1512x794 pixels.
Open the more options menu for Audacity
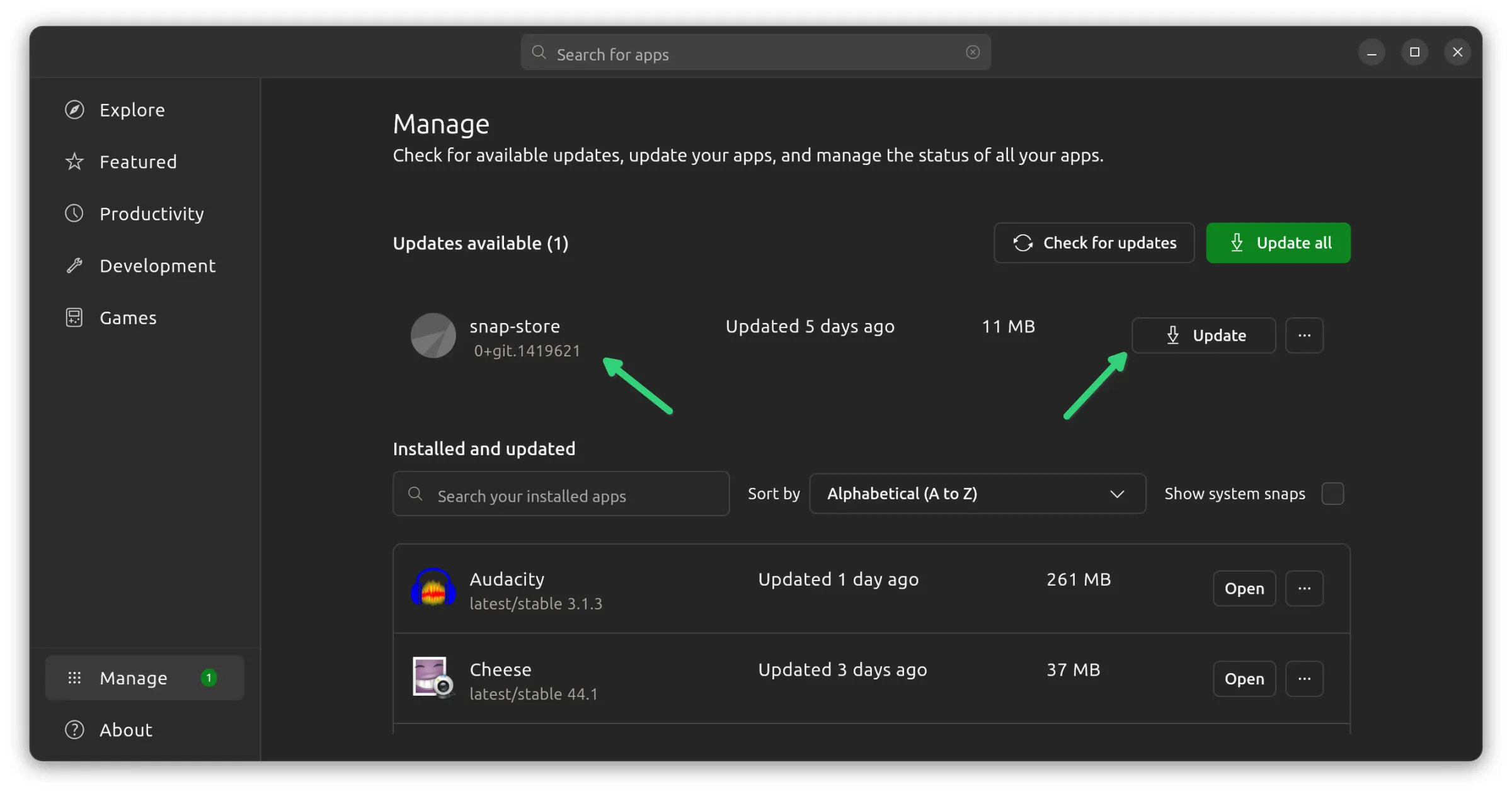[x=1304, y=589]
